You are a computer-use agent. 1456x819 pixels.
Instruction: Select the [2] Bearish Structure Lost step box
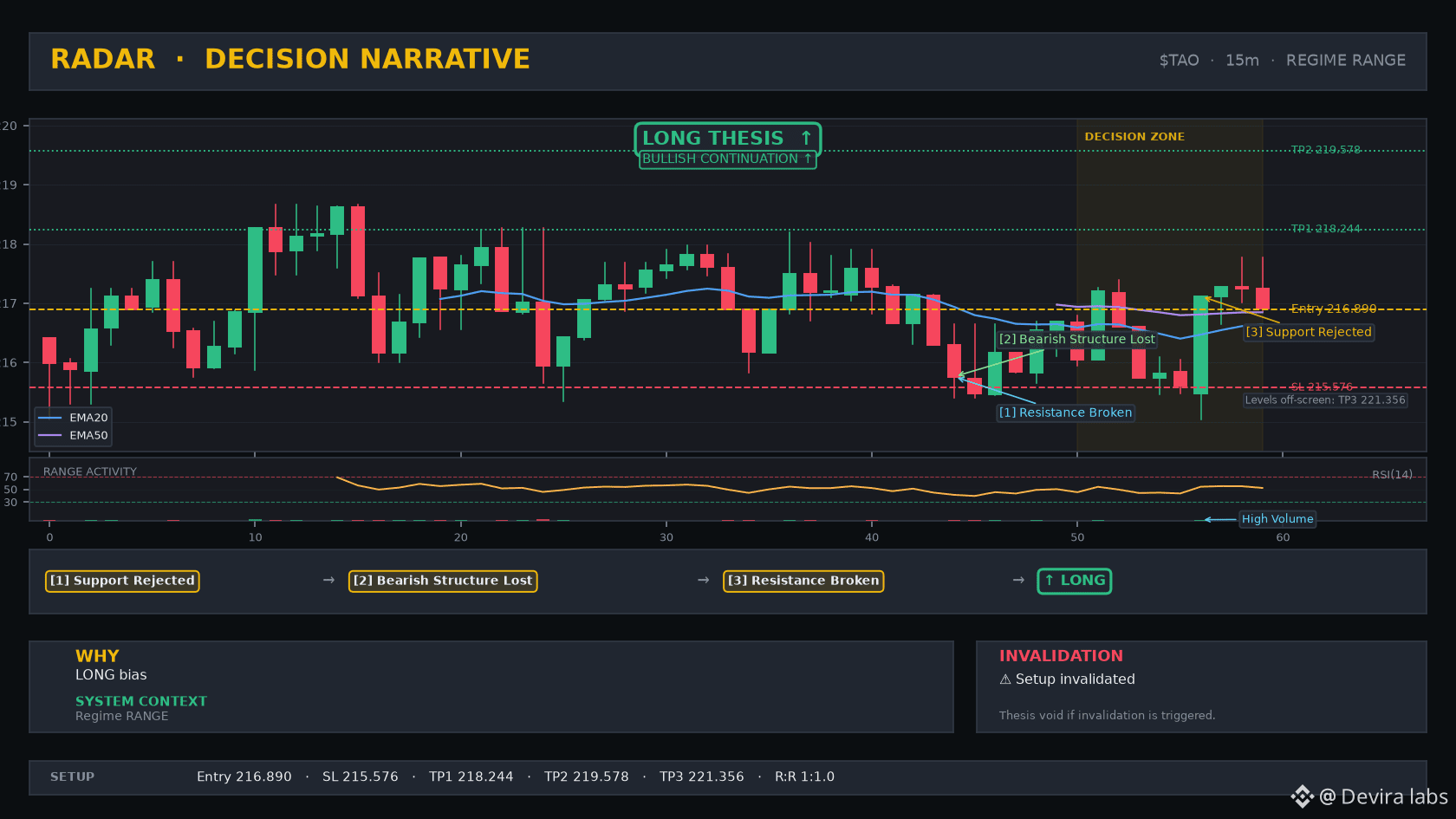click(443, 581)
